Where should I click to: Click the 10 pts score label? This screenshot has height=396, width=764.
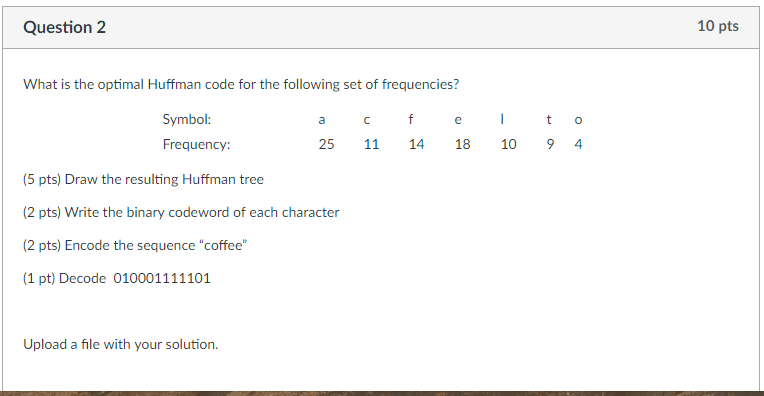tap(718, 26)
